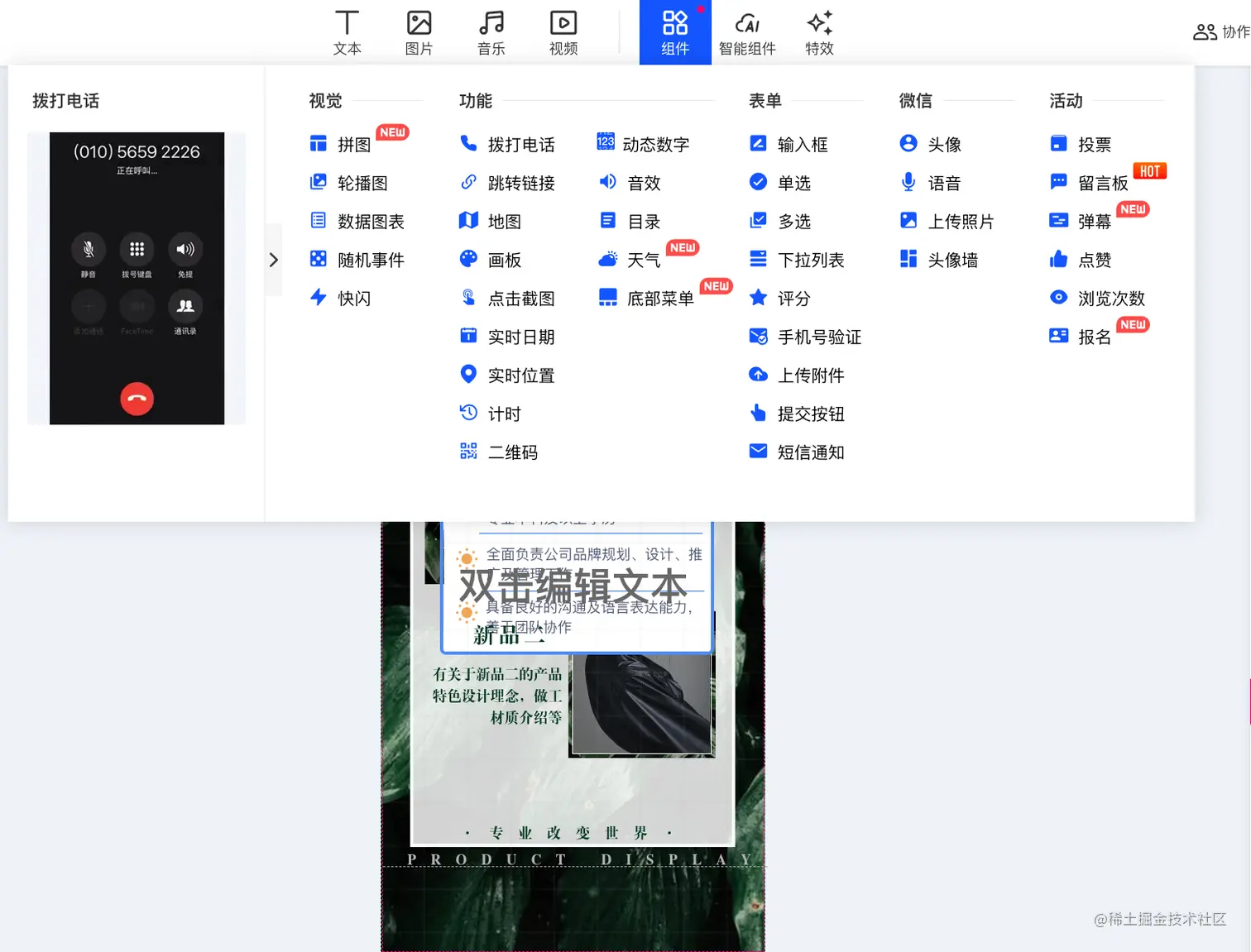Insert the 快闪 flash component

pos(340,298)
